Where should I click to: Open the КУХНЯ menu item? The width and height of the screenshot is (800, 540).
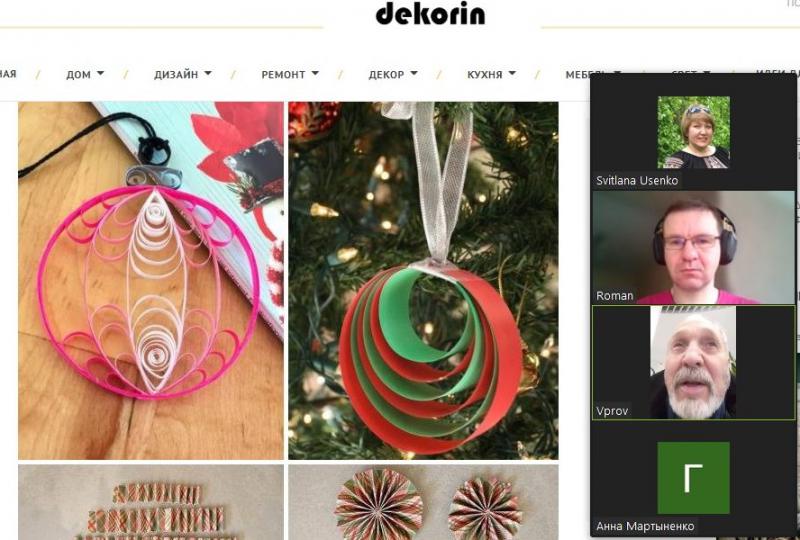[485, 75]
